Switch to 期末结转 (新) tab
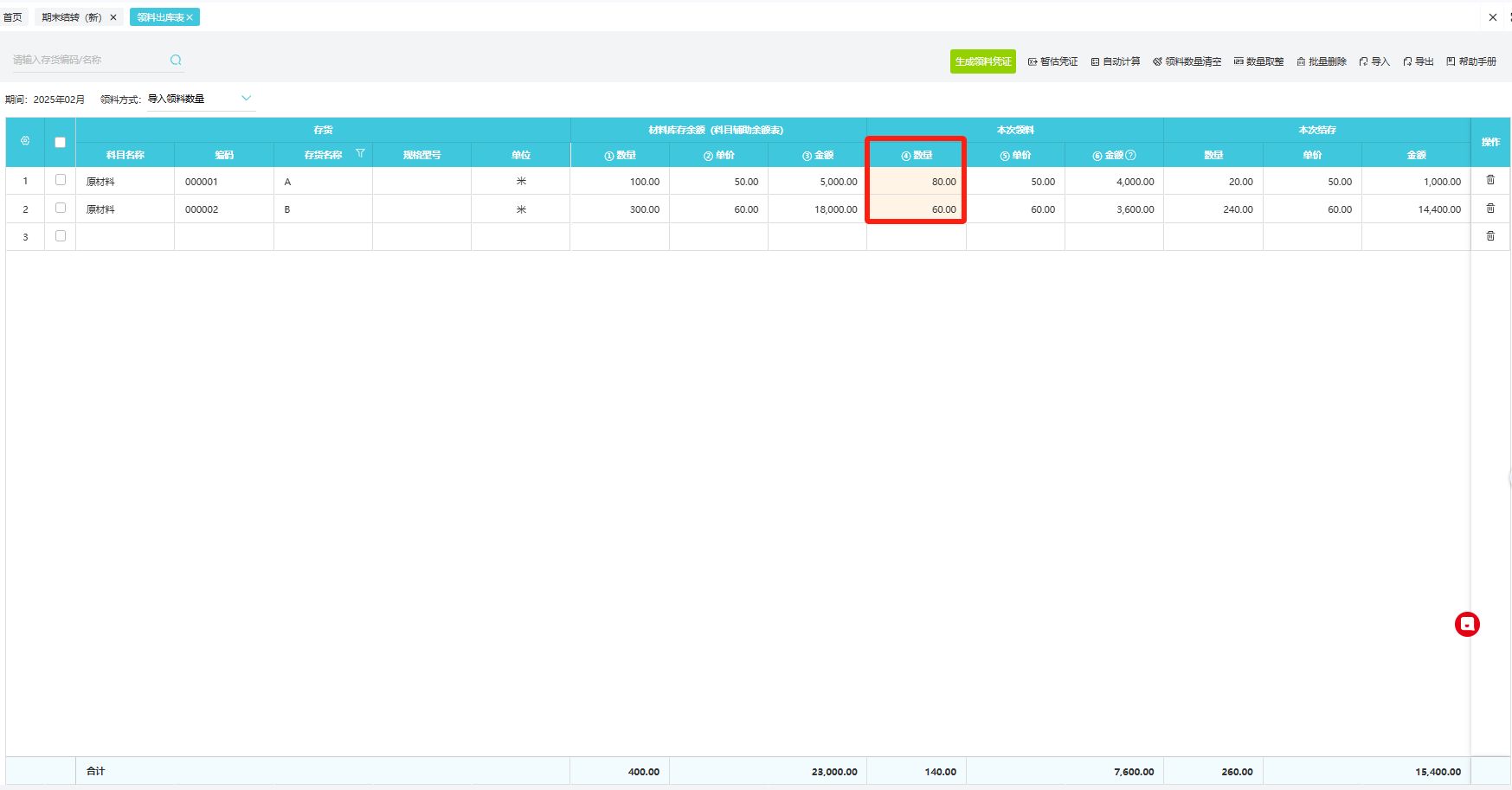 pyautogui.click(x=72, y=17)
